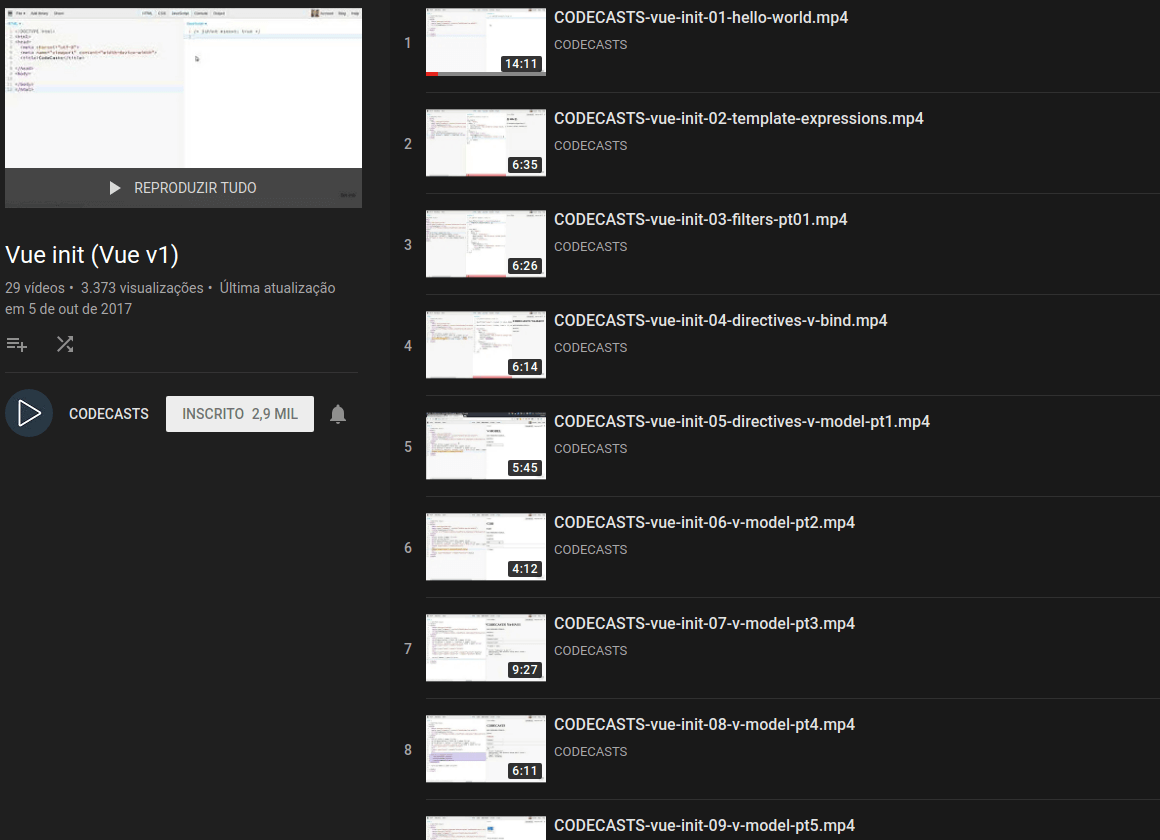Open CODECASTS-vue-init-04-directives-v-bind.mp4 title
The height and width of the screenshot is (840, 1160).
click(x=721, y=320)
